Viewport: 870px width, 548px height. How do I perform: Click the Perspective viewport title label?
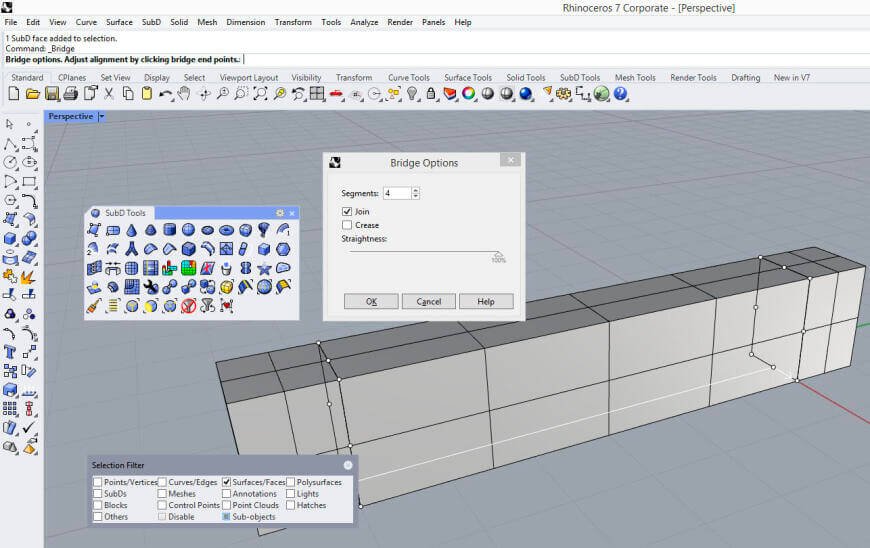(x=70, y=116)
